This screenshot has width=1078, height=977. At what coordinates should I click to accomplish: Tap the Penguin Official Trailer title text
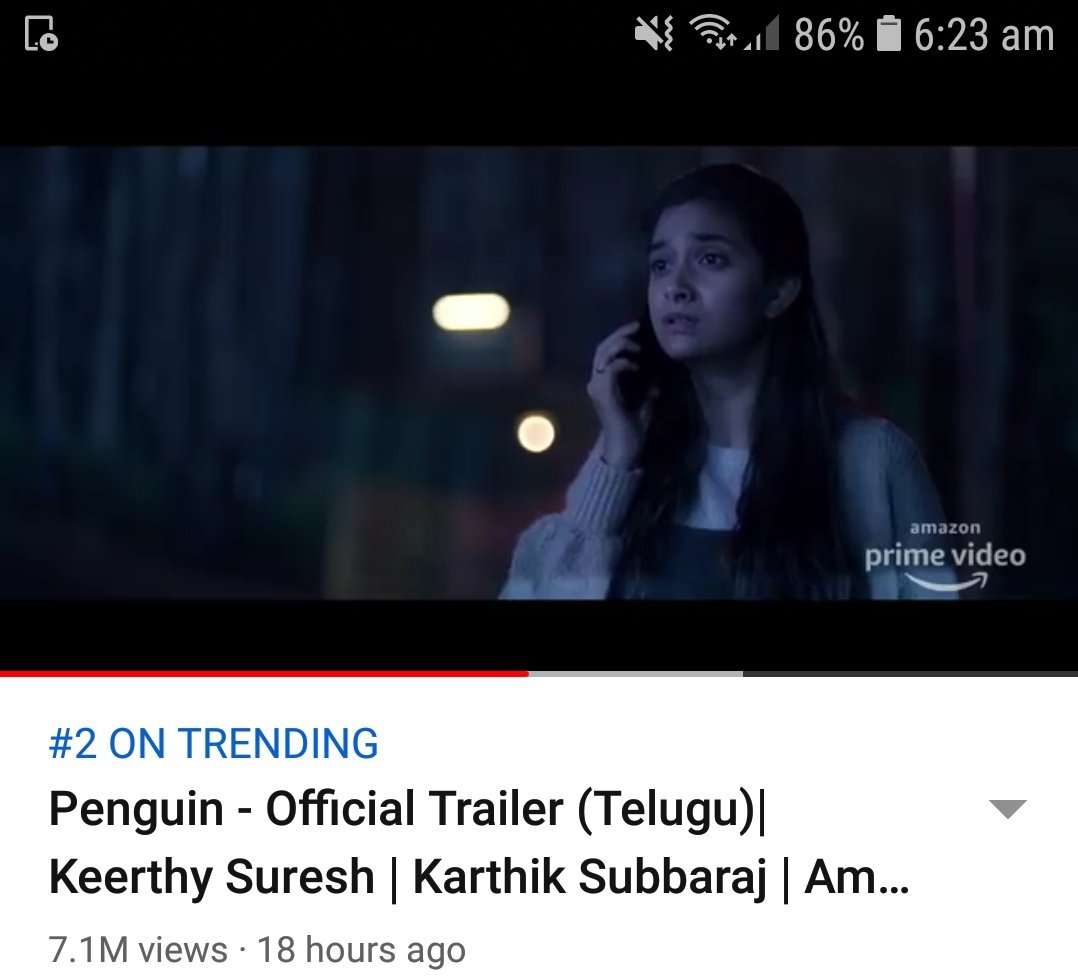coord(408,809)
